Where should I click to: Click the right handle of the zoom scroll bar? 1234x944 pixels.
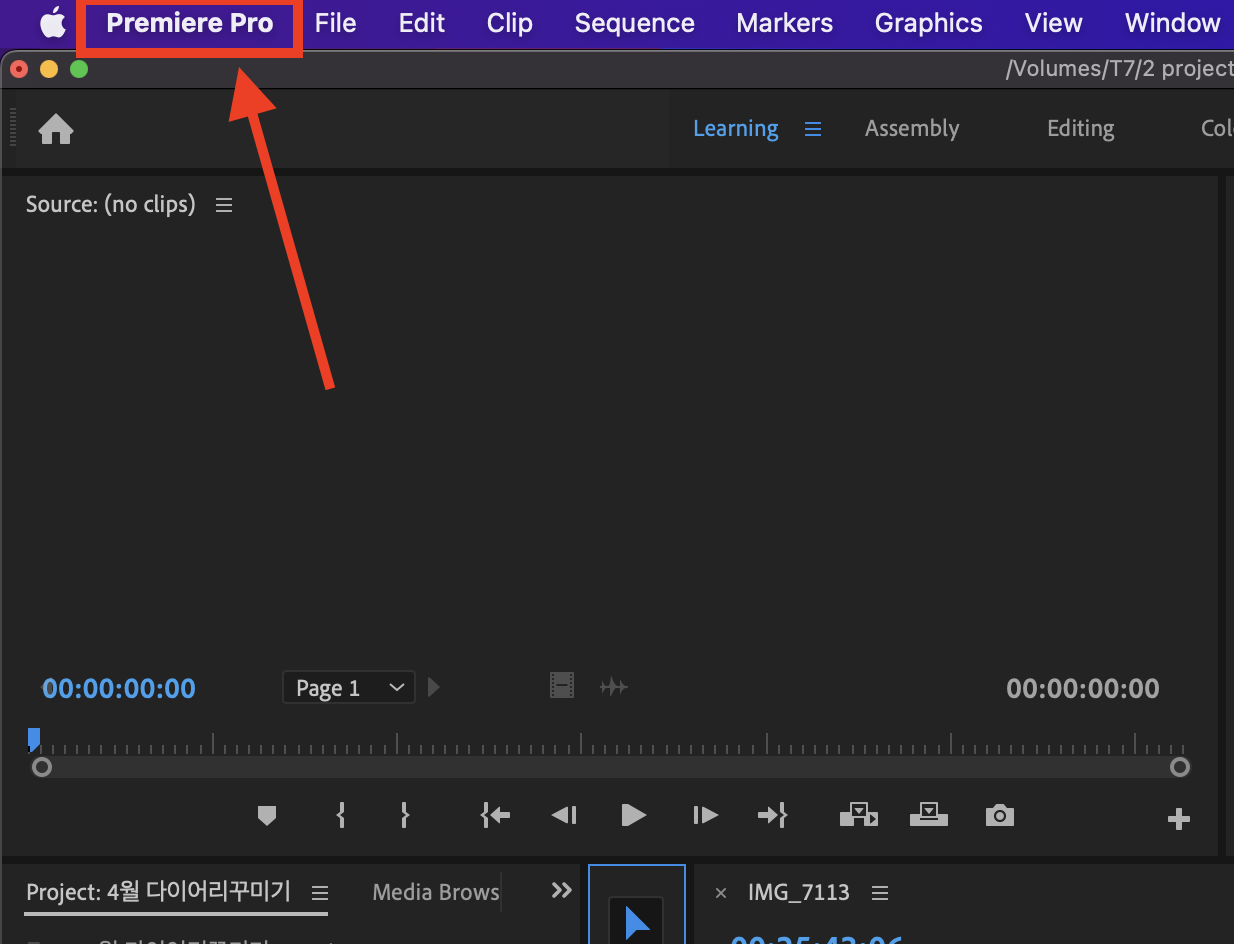1180,768
